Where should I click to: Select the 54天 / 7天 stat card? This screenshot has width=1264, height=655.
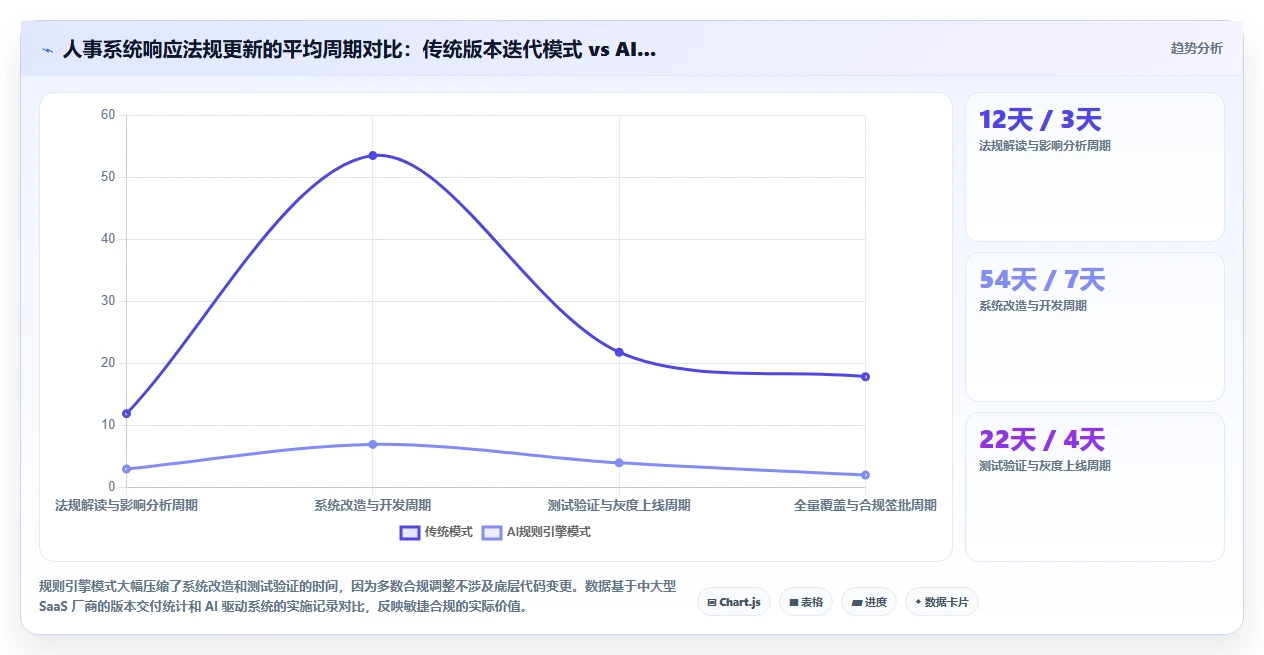coord(1094,327)
